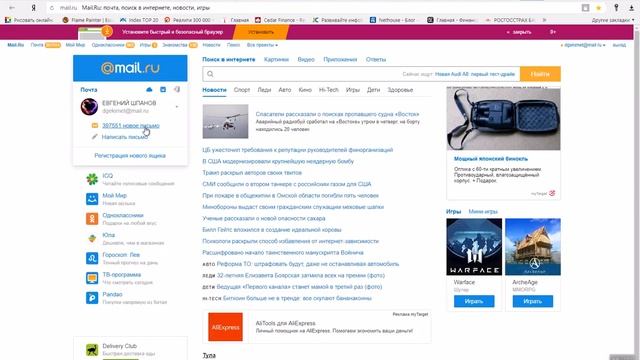The image size is (640, 360).
Task: Open Мощный японский бинокль ad link
Action: 491,159
